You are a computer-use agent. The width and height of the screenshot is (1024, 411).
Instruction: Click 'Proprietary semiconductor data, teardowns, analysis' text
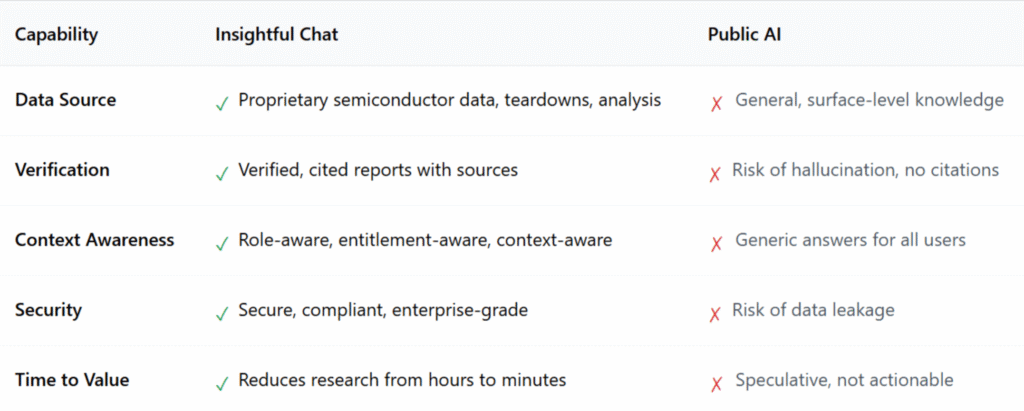point(449,100)
